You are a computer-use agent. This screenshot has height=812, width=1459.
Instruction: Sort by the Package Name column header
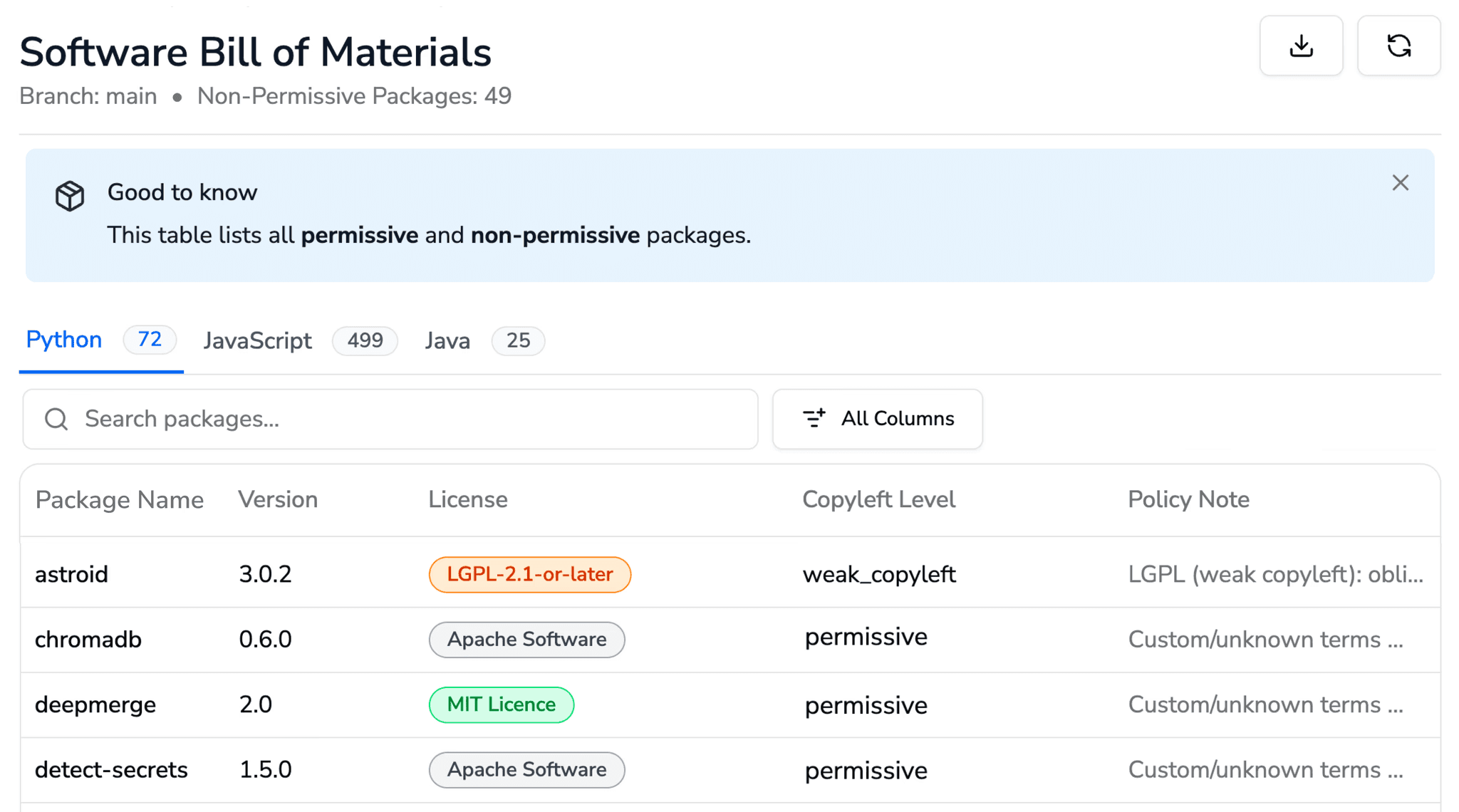120,499
